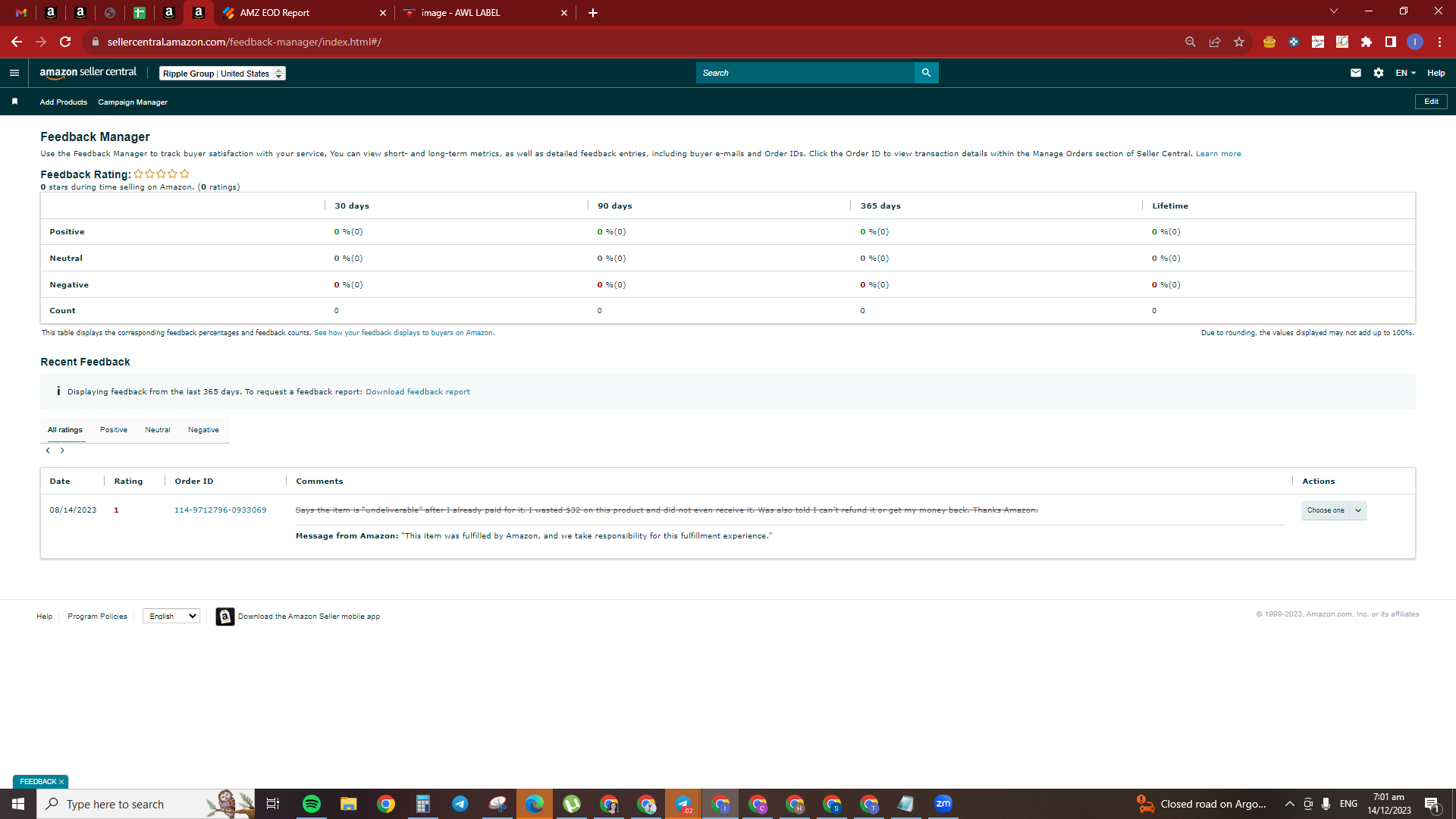Expand the Choose one actions dropdown
The width and height of the screenshot is (1456, 819).
click(1334, 510)
